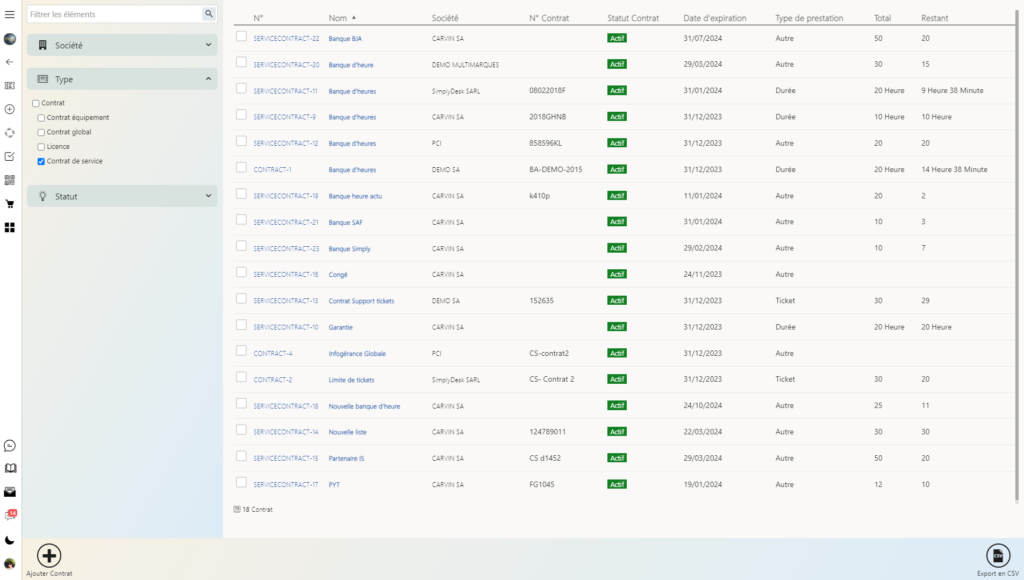Open the hamburger menu in the sidebar

click(x=10, y=14)
